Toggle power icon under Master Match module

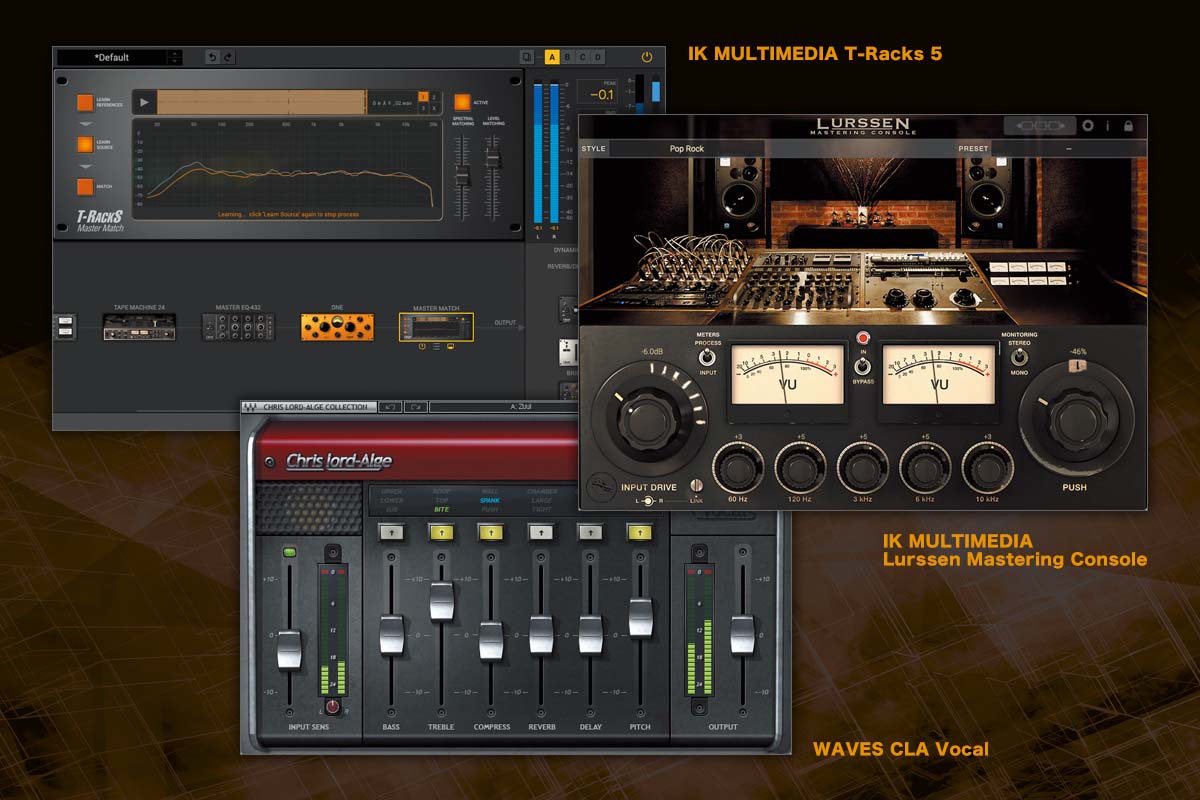point(423,347)
